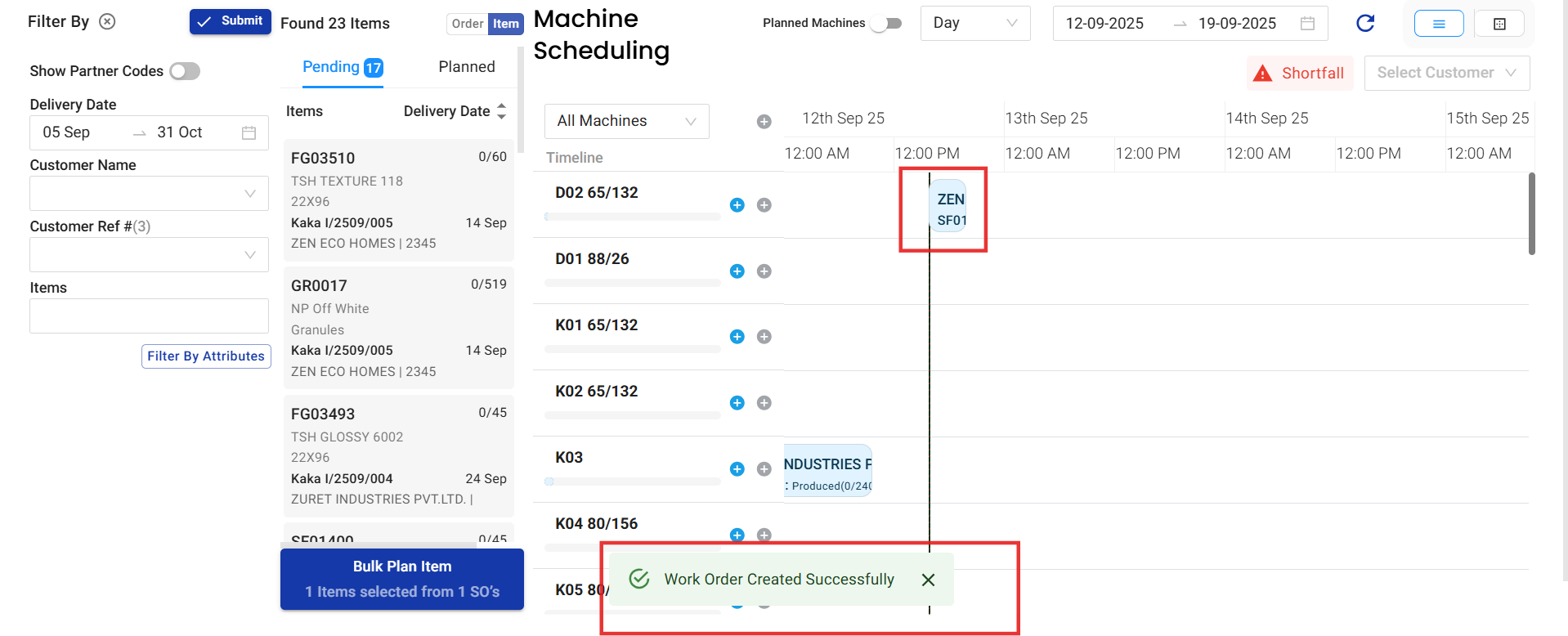Viewport: 1568px width, 636px height.
Task: Toggle Show Partner Codes switch
Action: (185, 71)
